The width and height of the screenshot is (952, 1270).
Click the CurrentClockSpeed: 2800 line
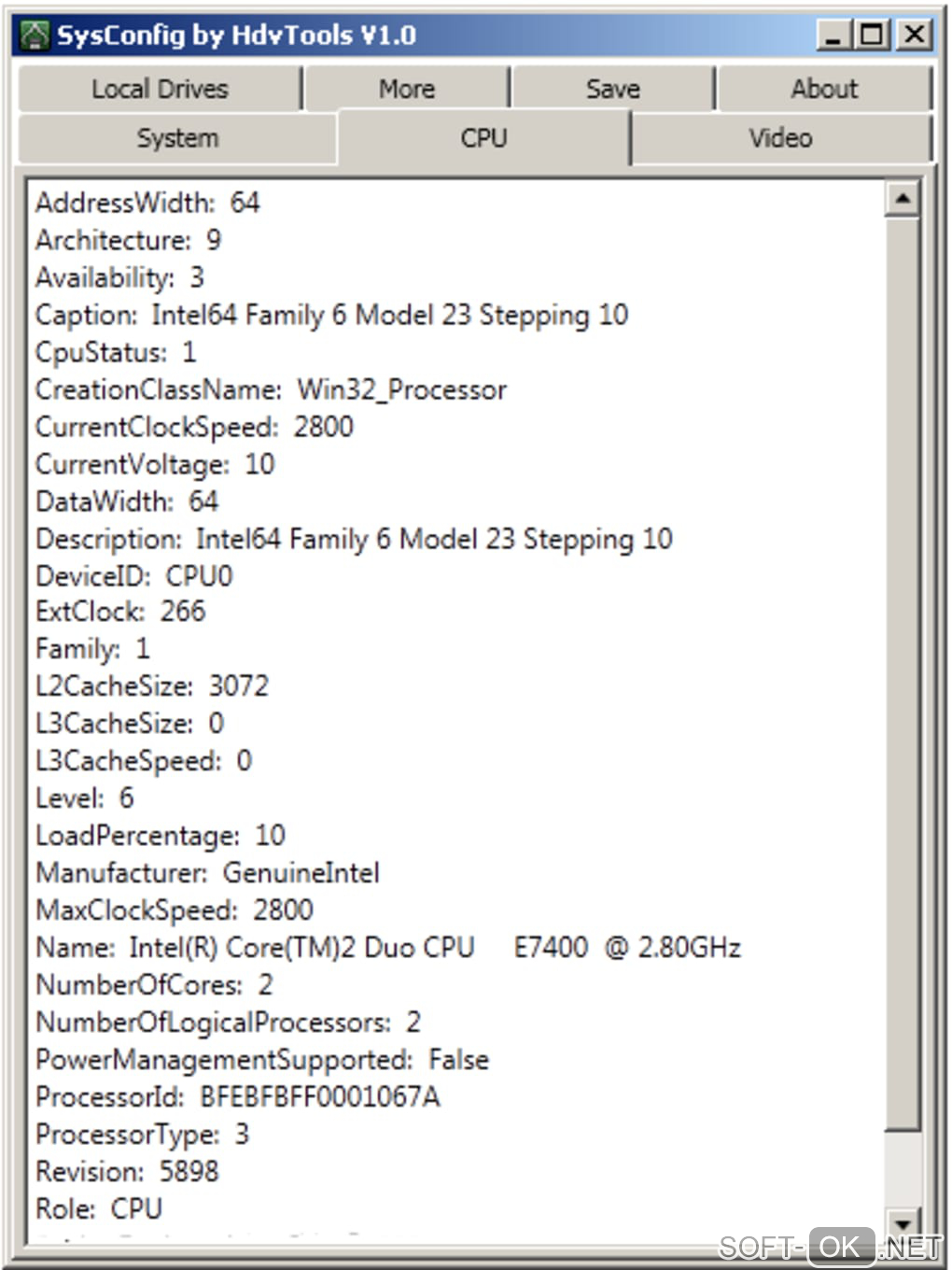click(194, 427)
